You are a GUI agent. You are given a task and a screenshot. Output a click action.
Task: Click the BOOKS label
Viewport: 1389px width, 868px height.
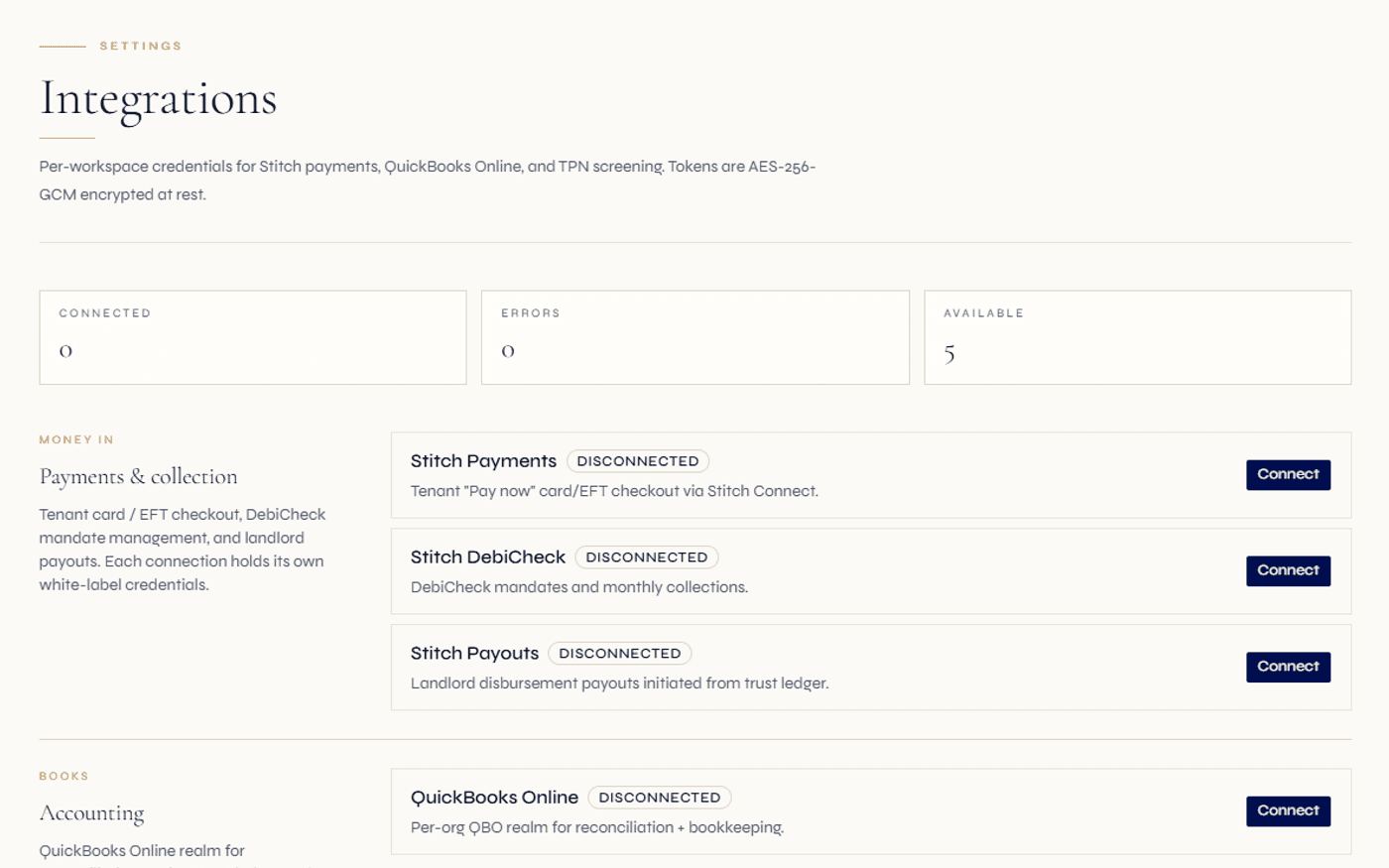[x=63, y=776]
